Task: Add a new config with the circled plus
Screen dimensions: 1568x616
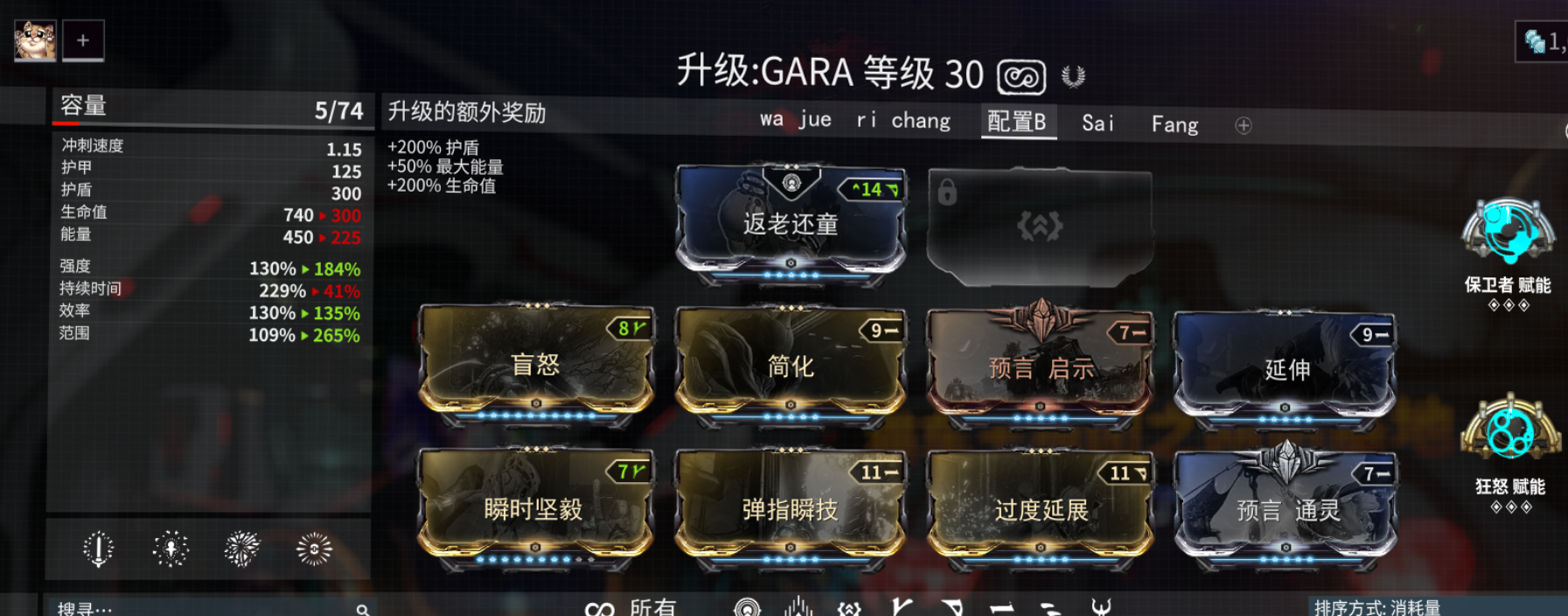Action: pyautogui.click(x=1243, y=125)
